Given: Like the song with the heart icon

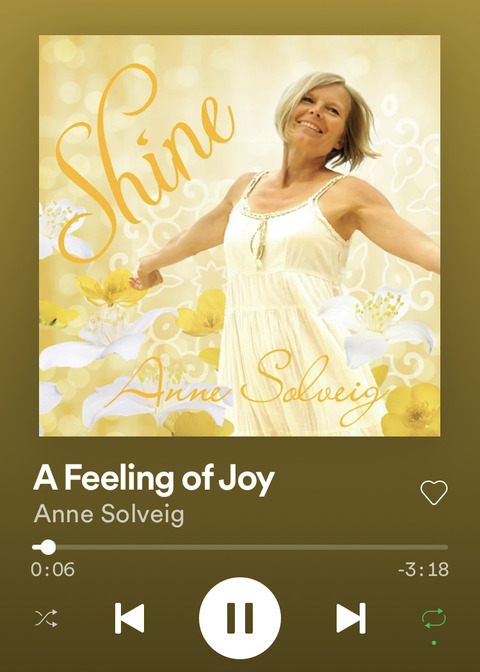Looking at the screenshot, I should [434, 492].
